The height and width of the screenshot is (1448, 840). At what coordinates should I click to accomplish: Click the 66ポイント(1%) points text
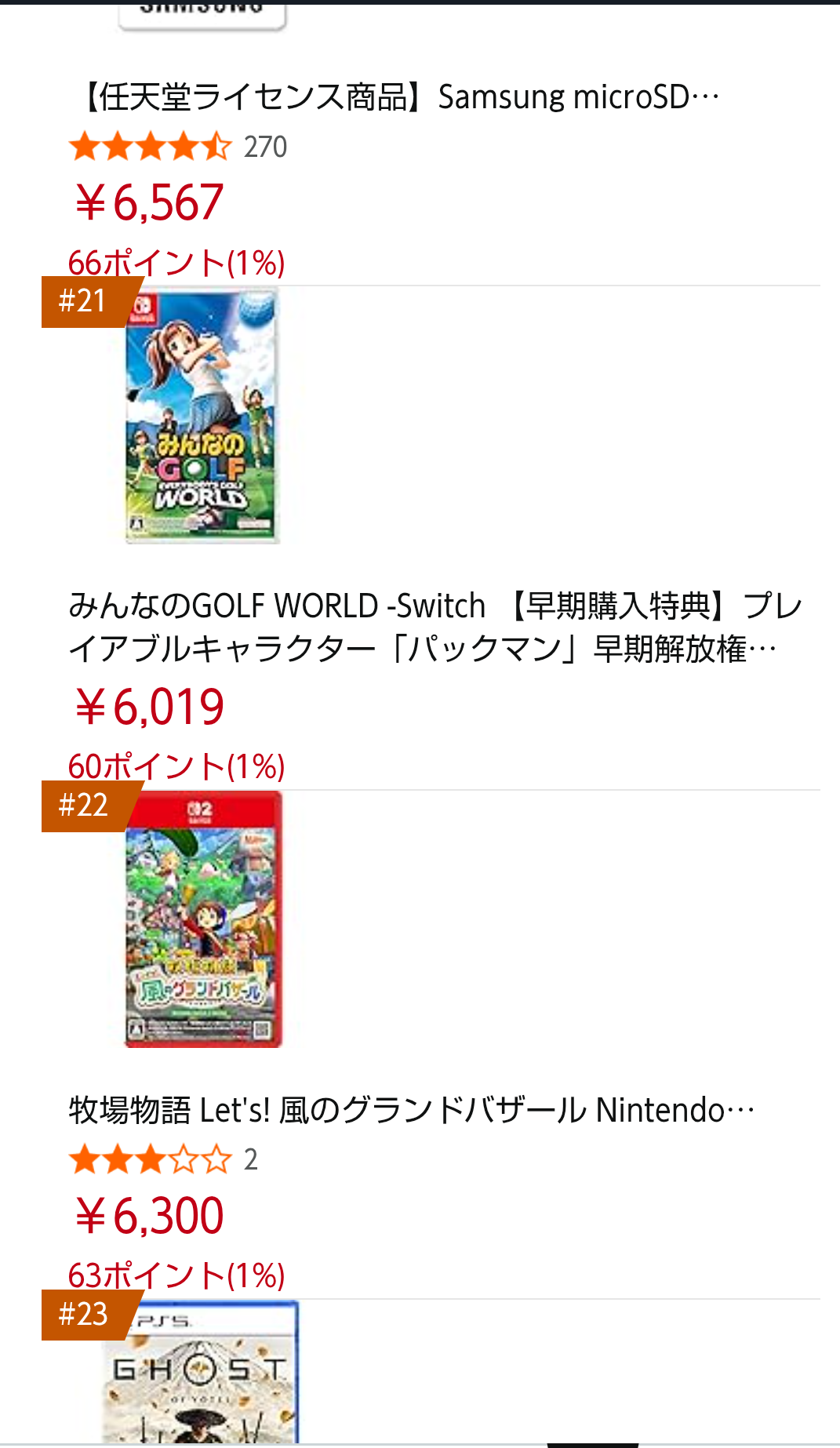(x=176, y=263)
